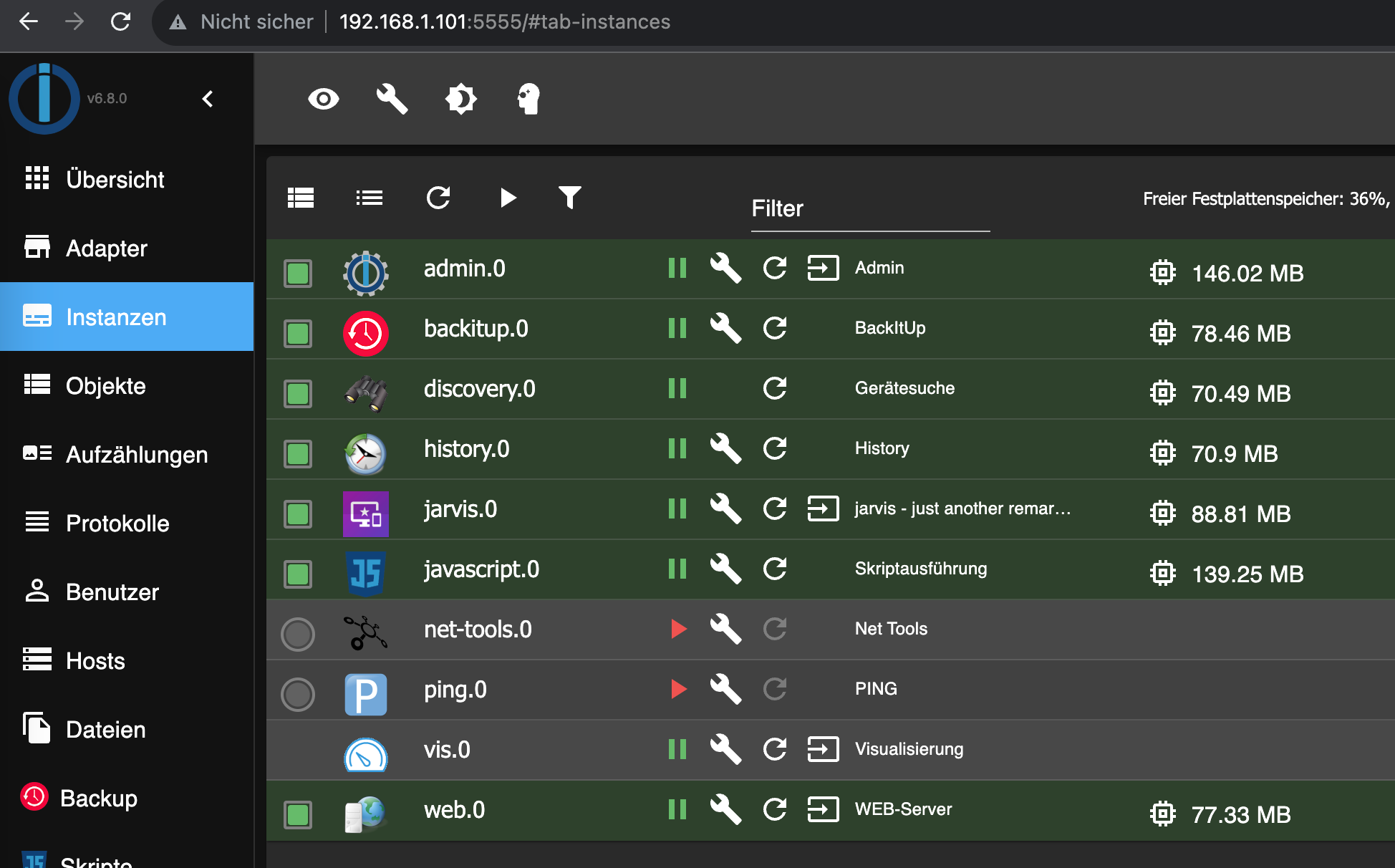This screenshot has height=868, width=1395.
Task: Switch to the table view icon
Action: pyautogui.click(x=301, y=198)
